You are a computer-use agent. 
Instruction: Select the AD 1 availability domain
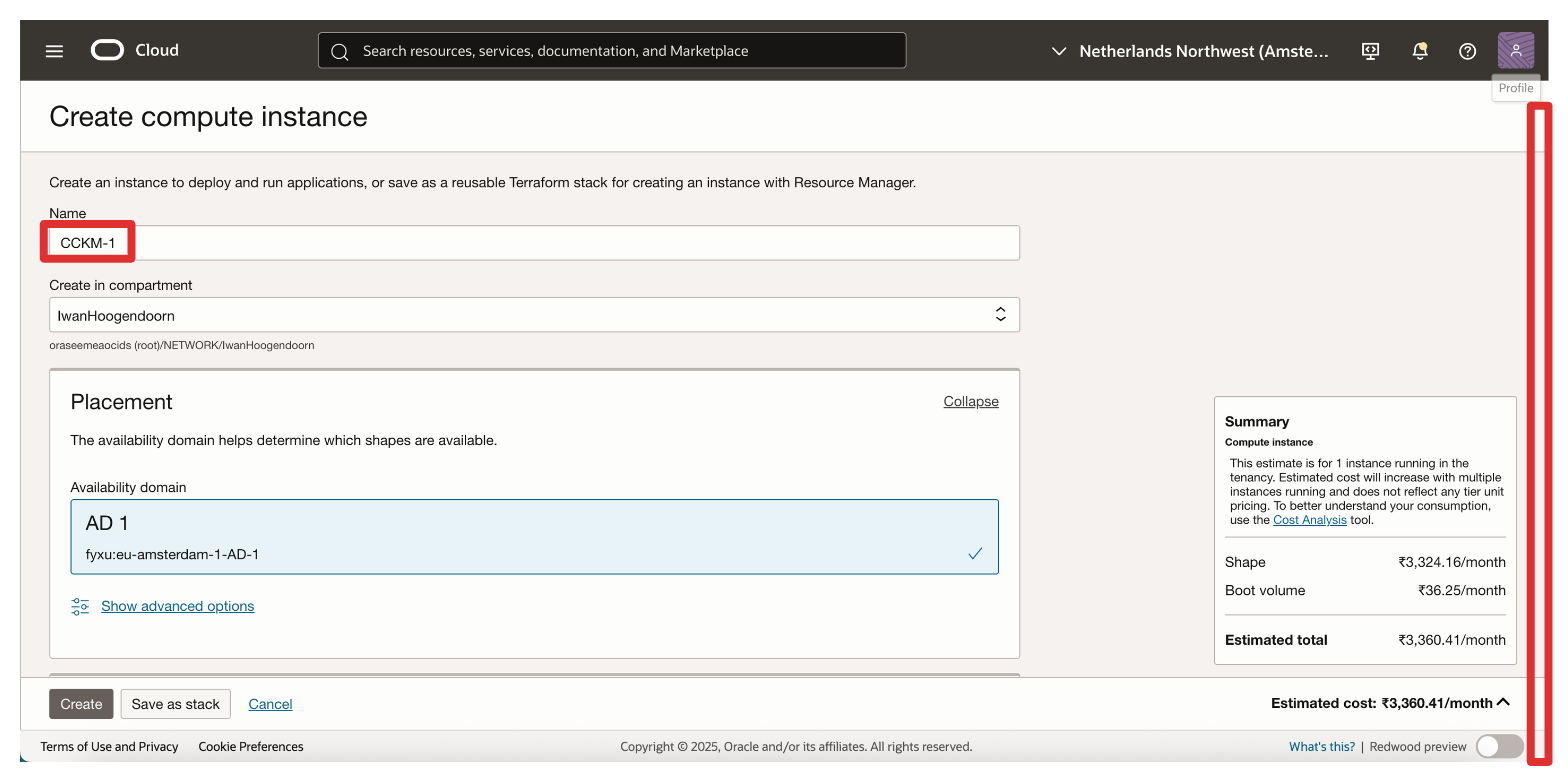click(x=534, y=537)
